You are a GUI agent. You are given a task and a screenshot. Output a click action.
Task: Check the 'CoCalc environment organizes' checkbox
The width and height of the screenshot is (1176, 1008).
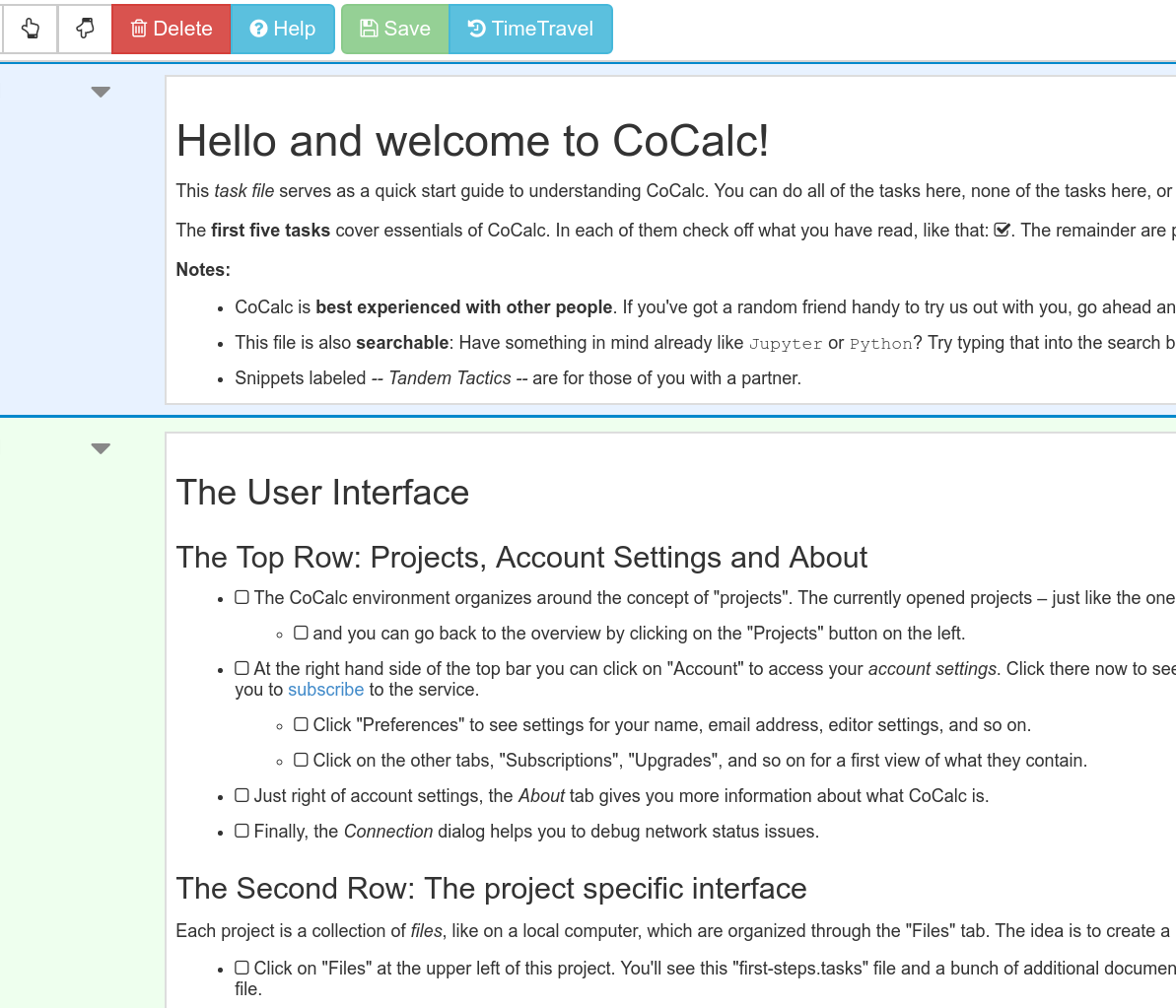pos(242,597)
